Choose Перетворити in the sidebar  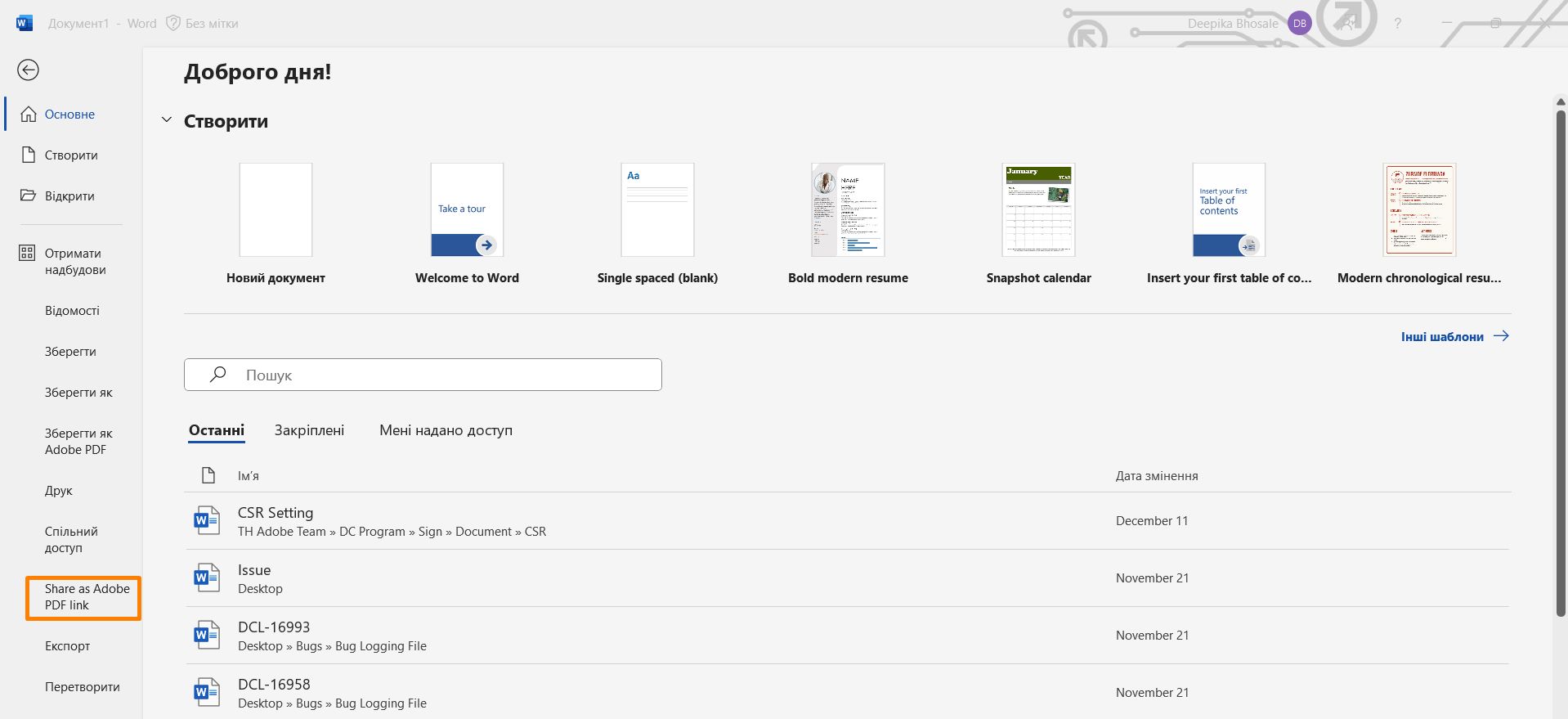[82, 687]
